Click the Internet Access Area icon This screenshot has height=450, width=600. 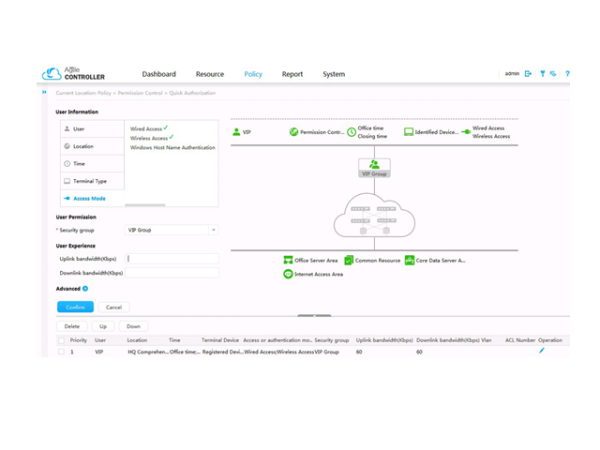(288, 274)
